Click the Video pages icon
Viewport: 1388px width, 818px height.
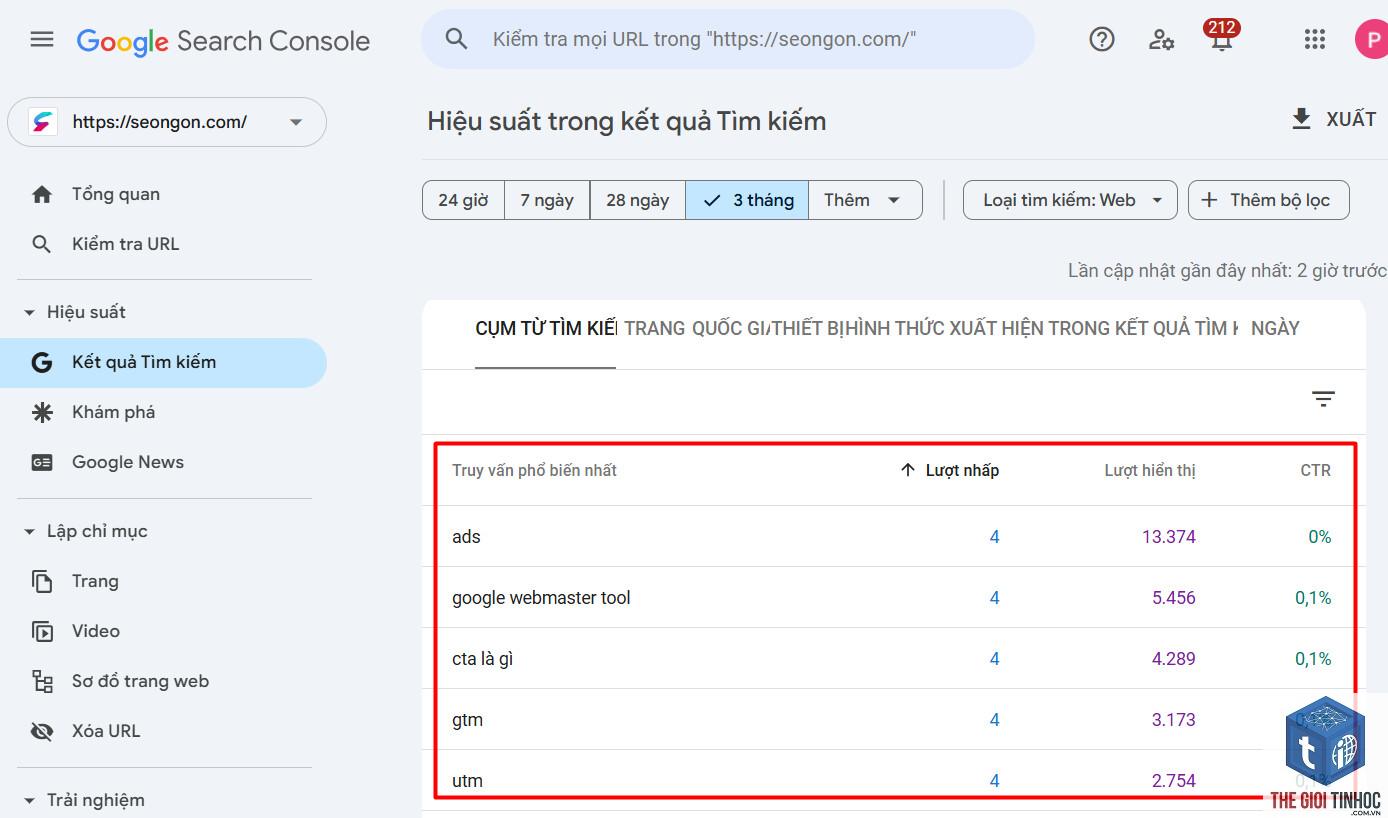coord(42,631)
